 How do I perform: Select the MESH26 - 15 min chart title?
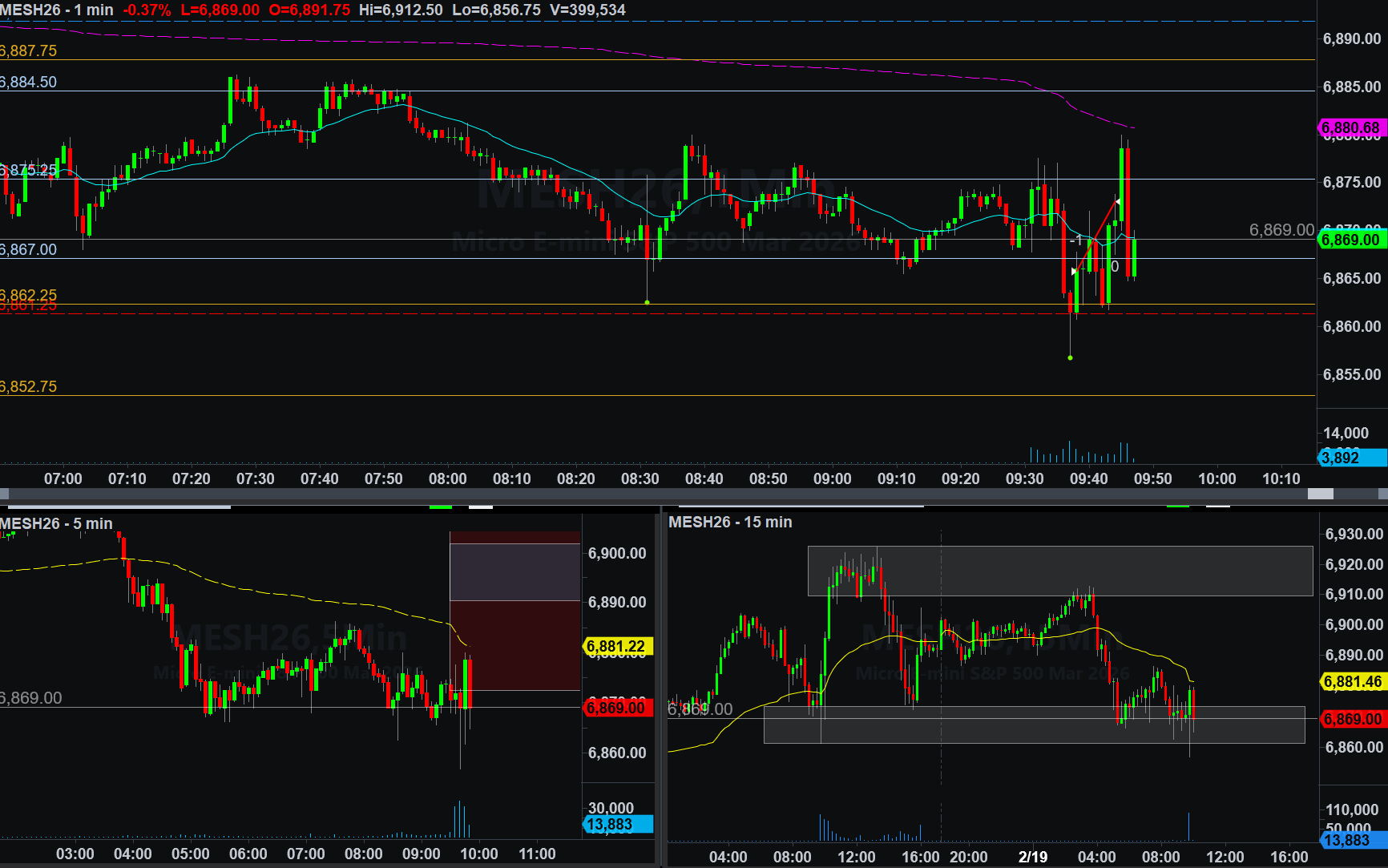pyautogui.click(x=730, y=522)
